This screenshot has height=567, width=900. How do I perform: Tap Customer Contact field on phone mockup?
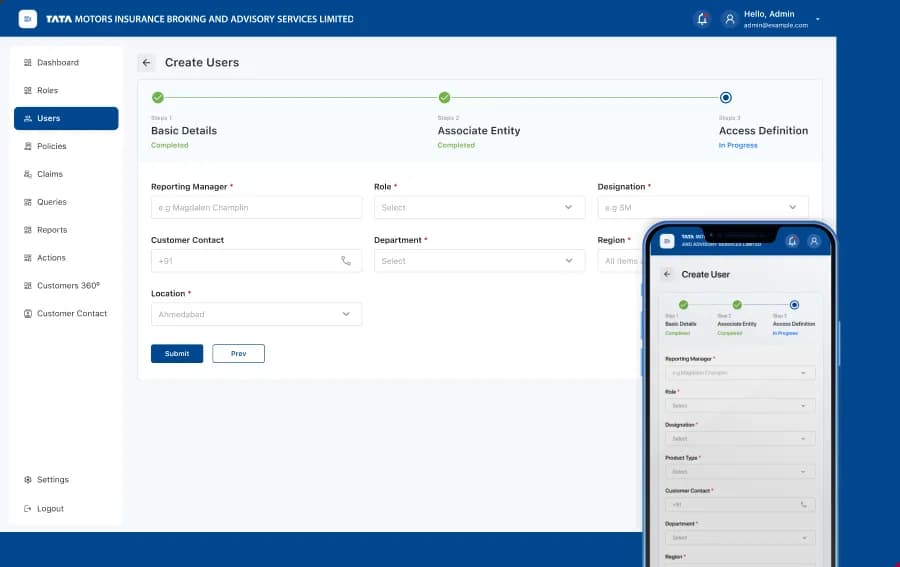(740, 504)
